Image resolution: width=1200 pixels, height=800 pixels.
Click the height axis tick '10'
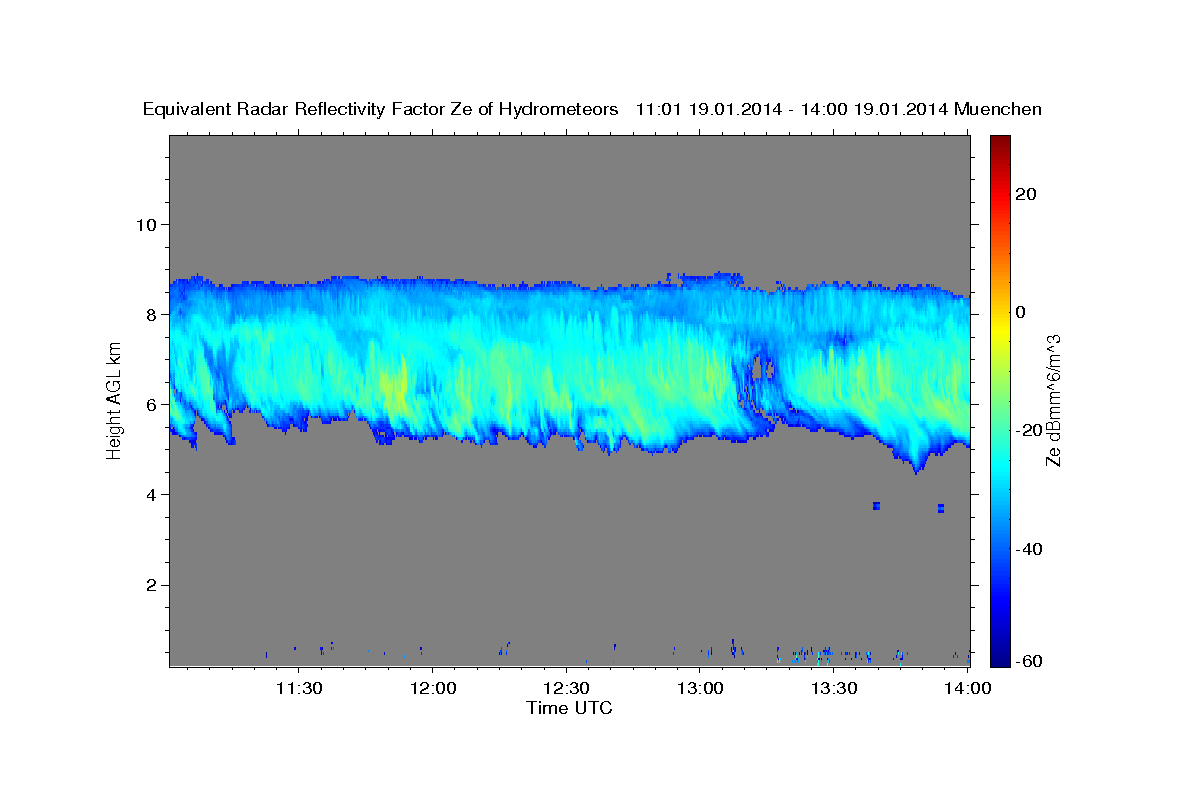[x=146, y=224]
